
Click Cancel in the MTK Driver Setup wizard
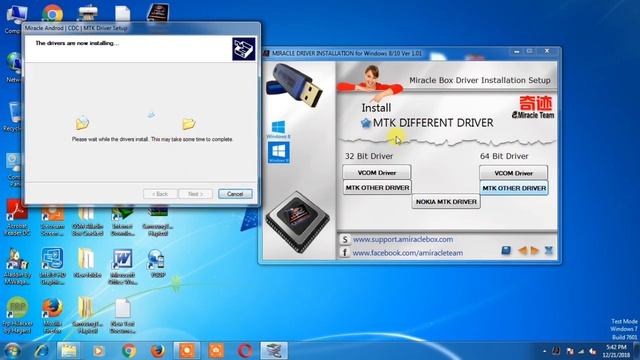[x=235, y=194]
